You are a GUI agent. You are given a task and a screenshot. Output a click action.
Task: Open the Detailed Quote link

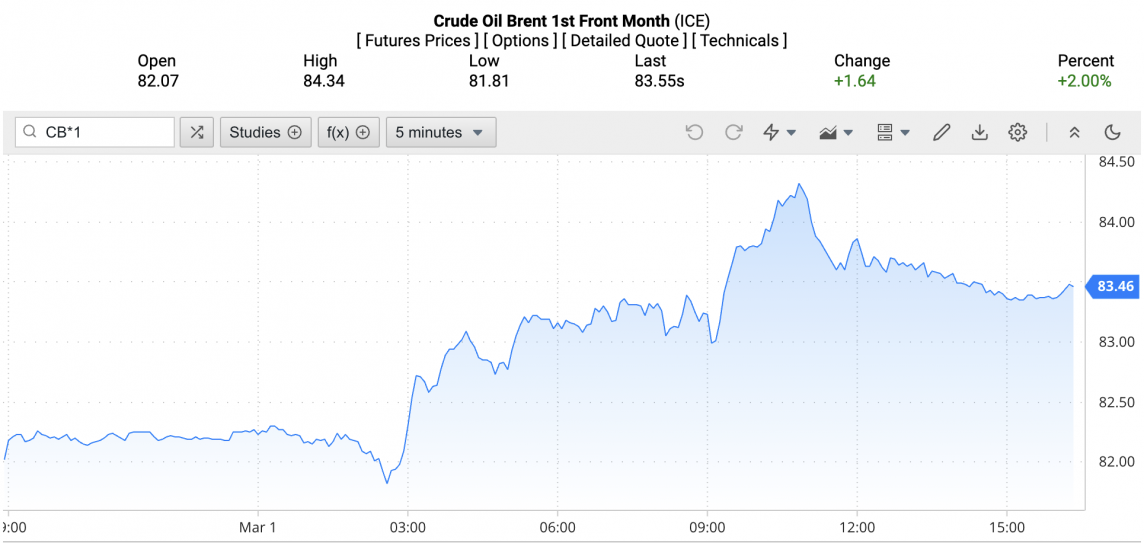tap(625, 41)
